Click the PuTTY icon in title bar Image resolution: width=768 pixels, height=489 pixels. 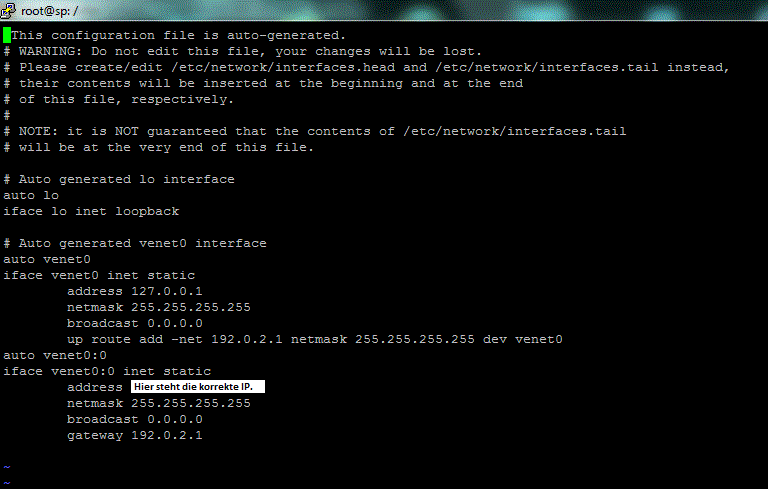point(8,10)
